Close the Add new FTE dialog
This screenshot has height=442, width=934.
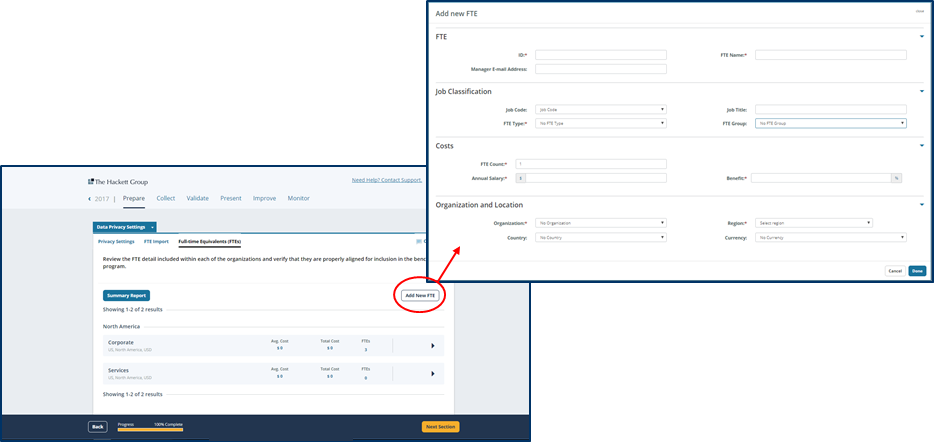[920, 11]
